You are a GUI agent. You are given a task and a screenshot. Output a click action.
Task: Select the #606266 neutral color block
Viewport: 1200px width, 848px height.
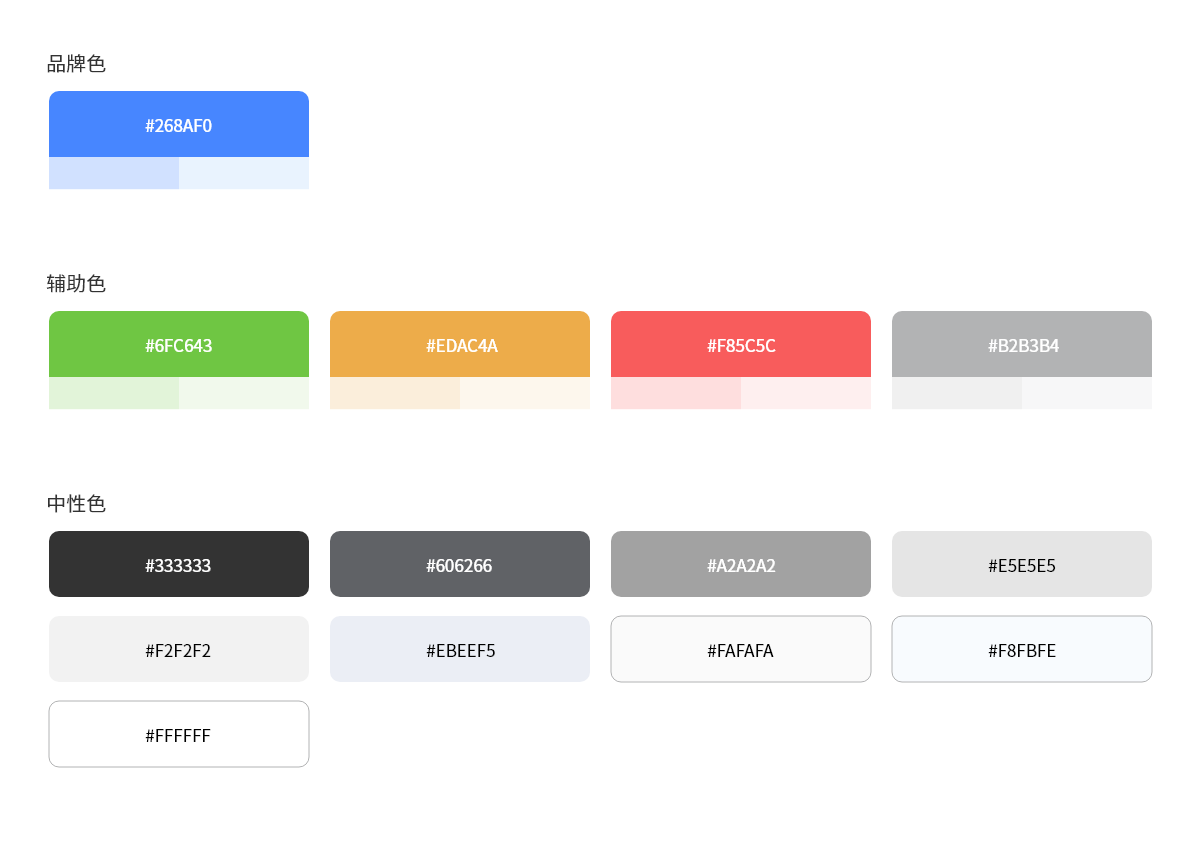460,564
